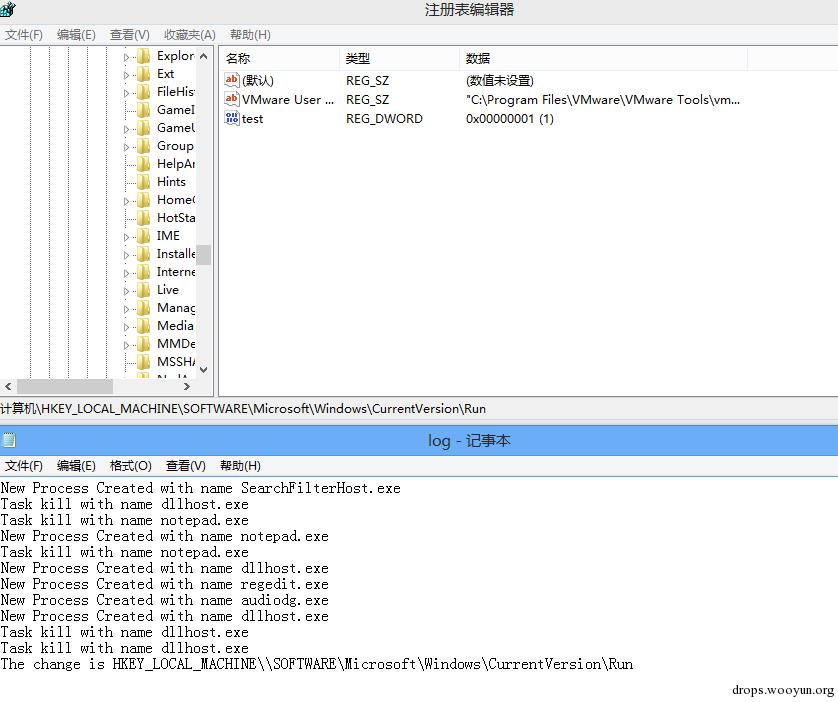The width and height of the screenshot is (838, 702).
Task: Select the Hints folder icon in tree
Action: [x=143, y=182]
